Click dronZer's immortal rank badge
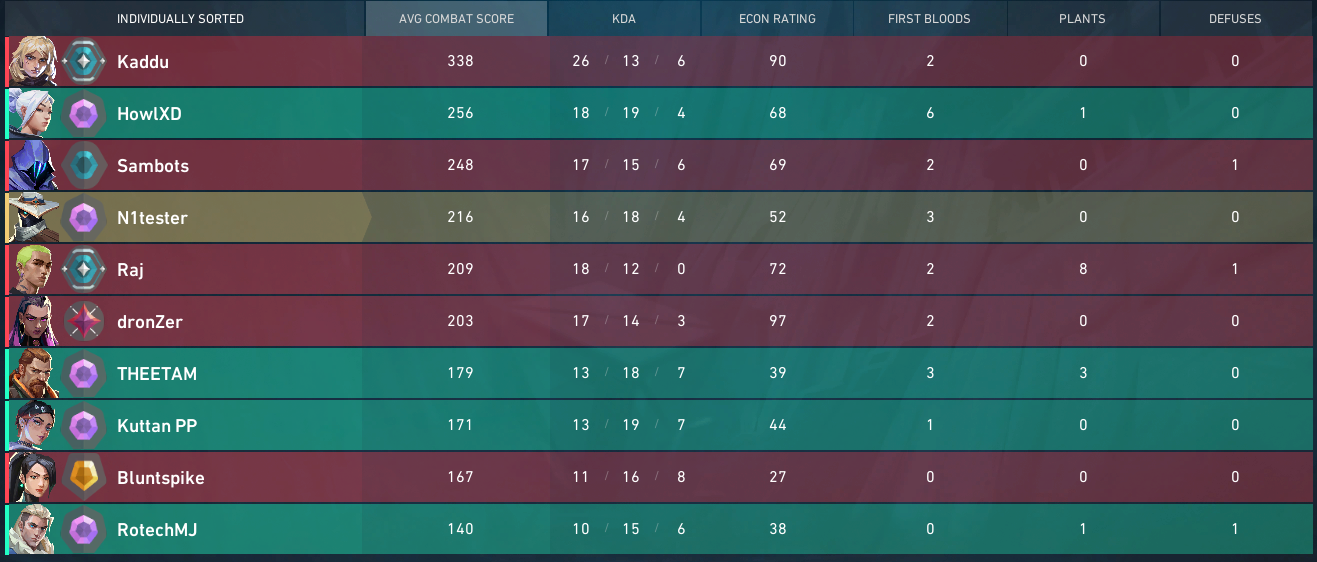The width and height of the screenshot is (1317, 562). (x=85, y=321)
